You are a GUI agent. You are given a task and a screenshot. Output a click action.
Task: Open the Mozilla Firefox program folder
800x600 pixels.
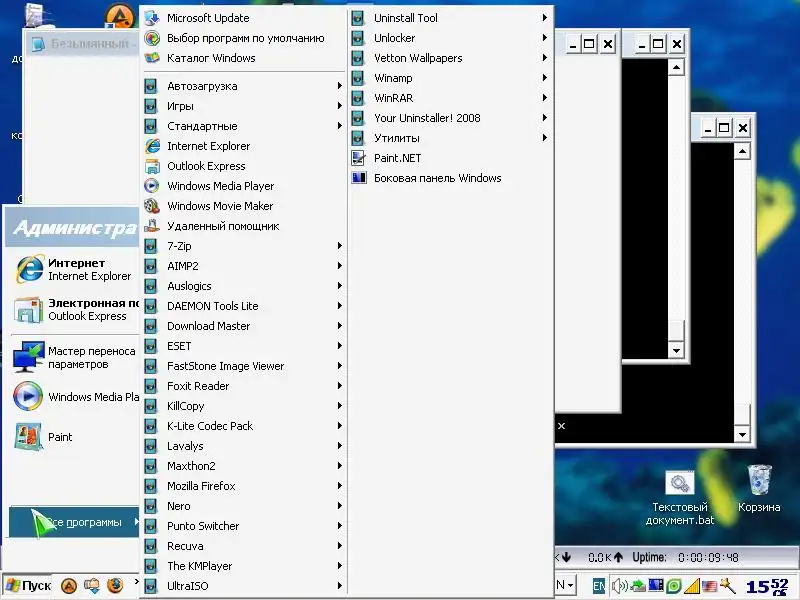pyautogui.click(x=243, y=486)
